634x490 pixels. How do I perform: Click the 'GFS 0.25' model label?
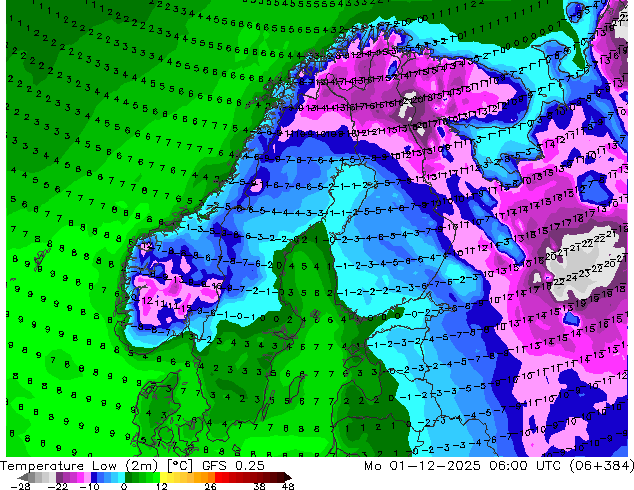pyautogui.click(x=233, y=466)
